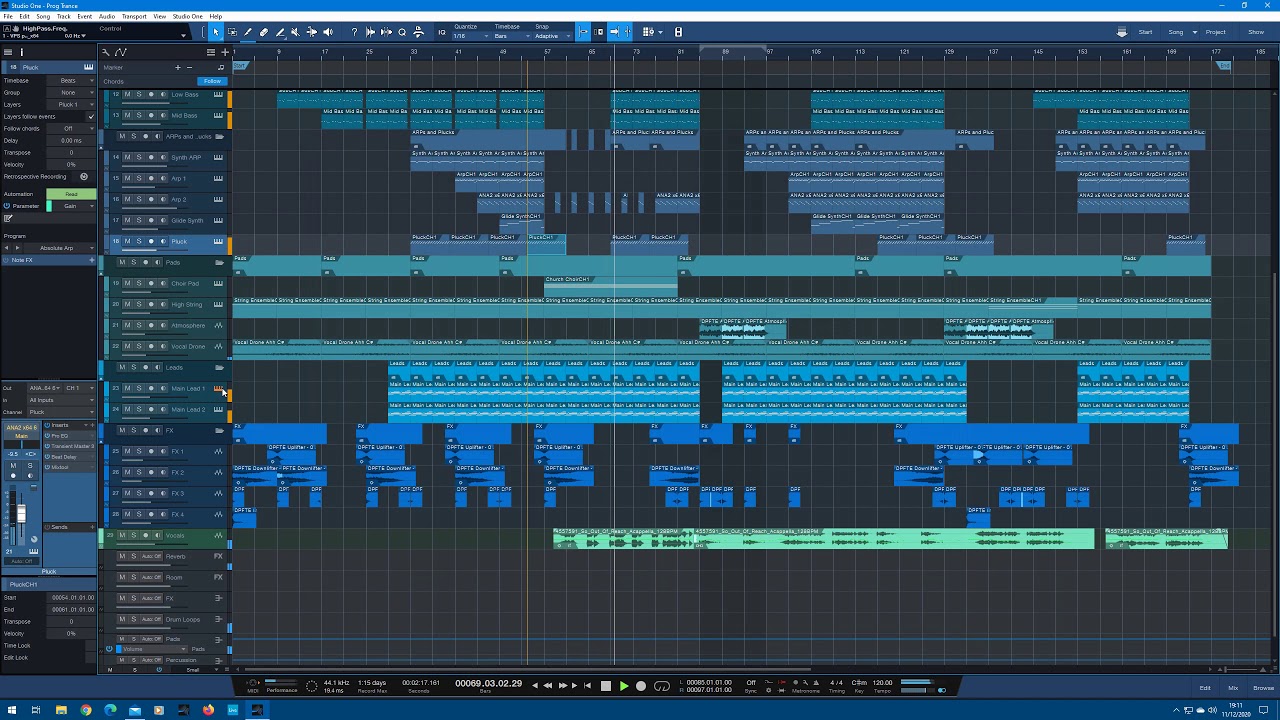1280x720 pixels.
Task: Open the File menu
Action: 8,17
